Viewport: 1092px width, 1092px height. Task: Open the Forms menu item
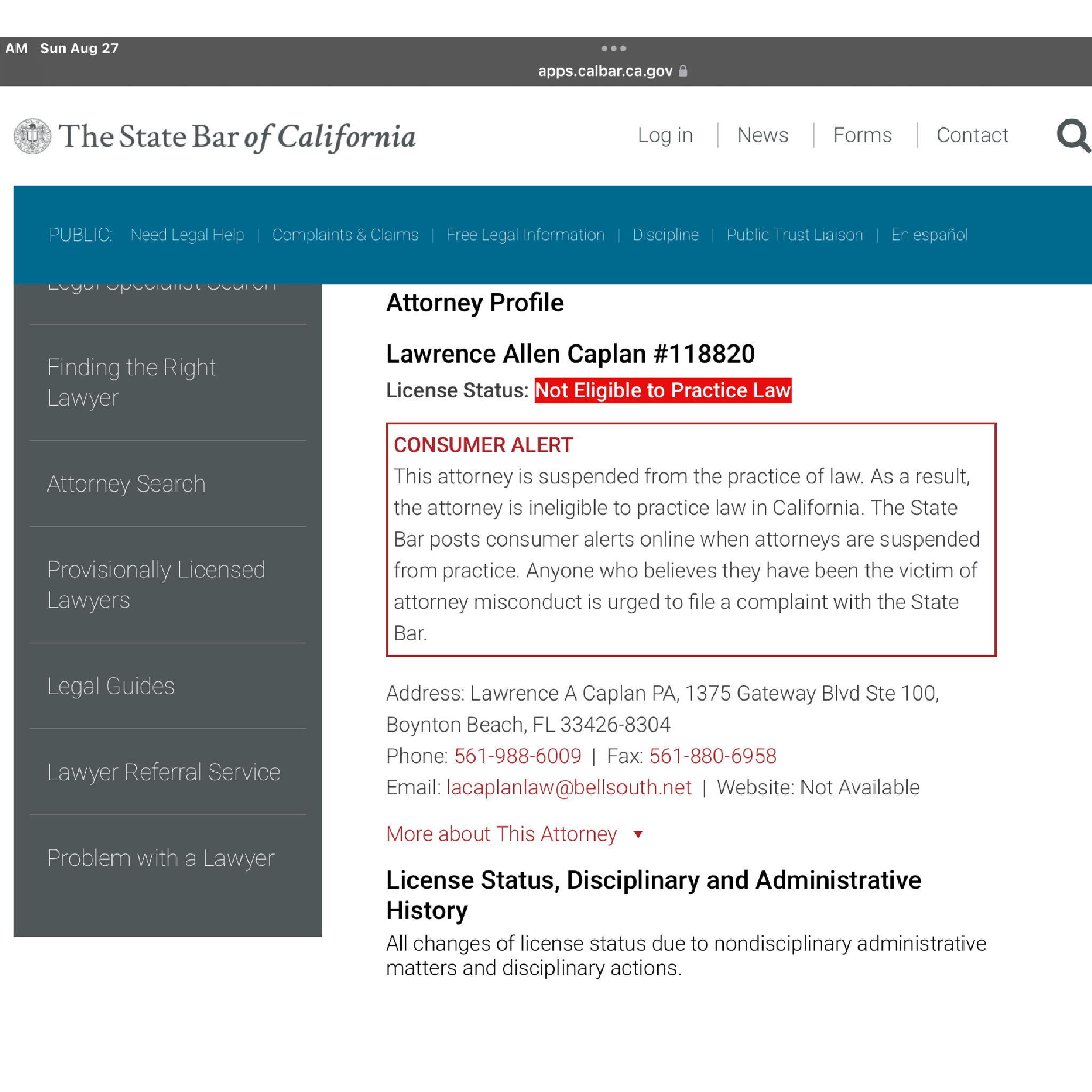pyautogui.click(x=862, y=135)
